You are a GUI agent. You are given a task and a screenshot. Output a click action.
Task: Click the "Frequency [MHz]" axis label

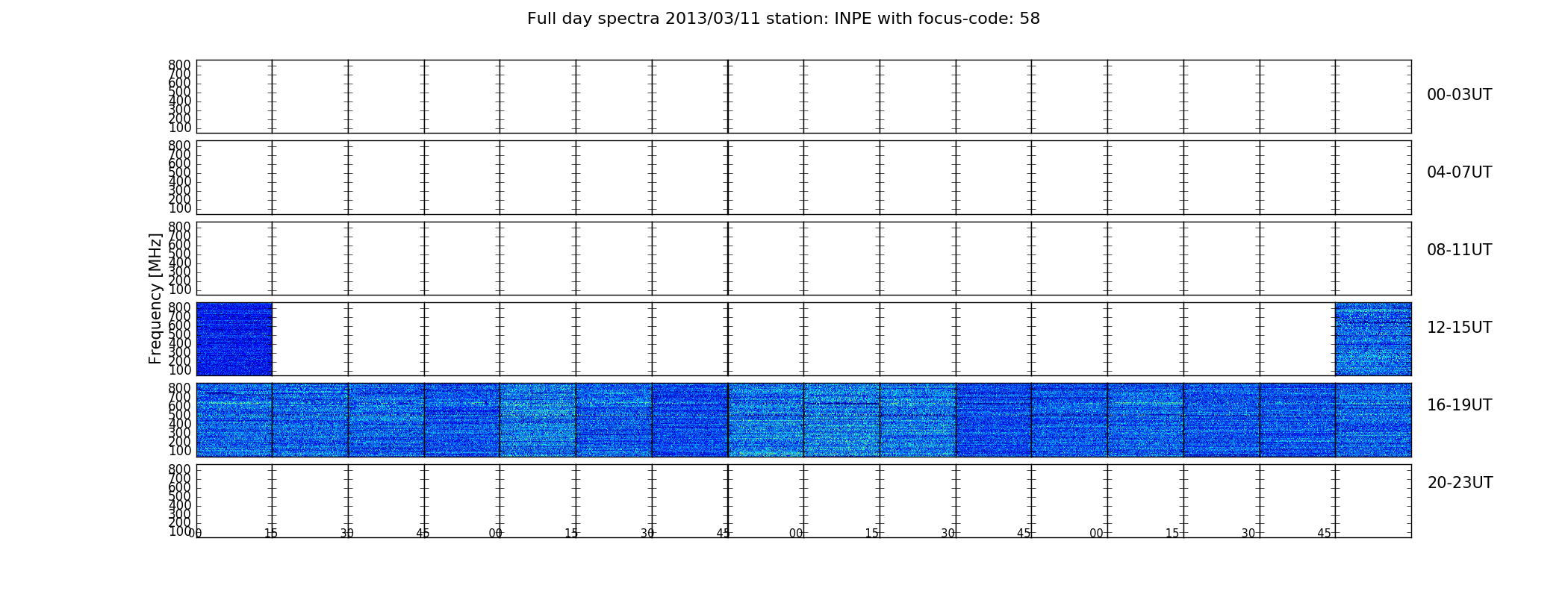point(155,298)
